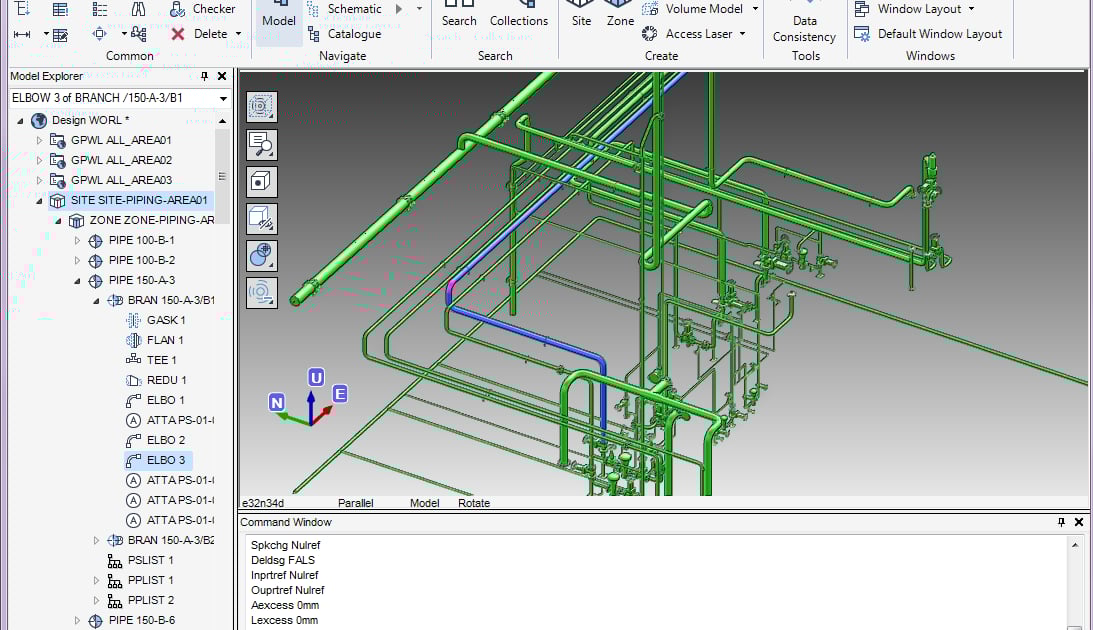Expand the PIPE 100-B-1 tree node
This screenshot has width=1093, height=630.
pos(76,240)
